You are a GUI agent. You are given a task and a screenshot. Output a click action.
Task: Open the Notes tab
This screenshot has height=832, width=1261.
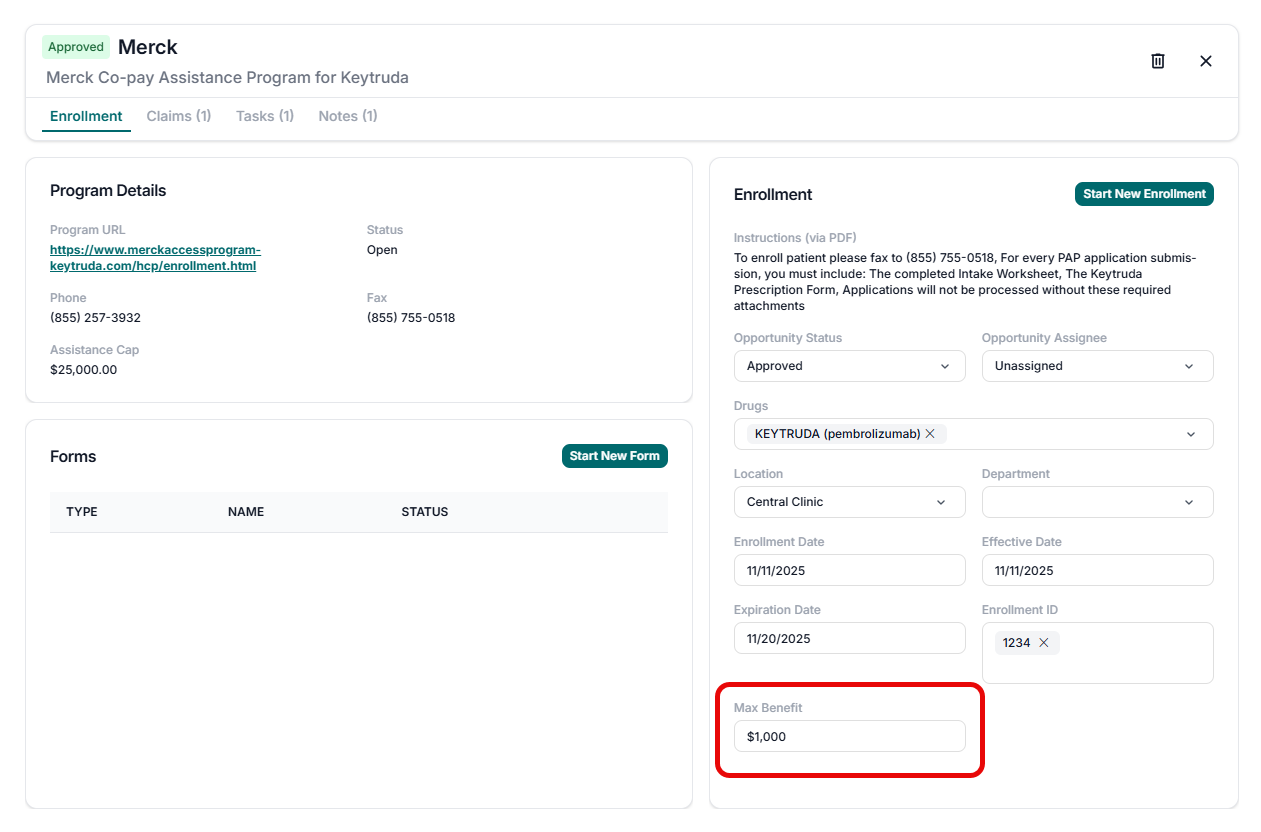point(348,116)
